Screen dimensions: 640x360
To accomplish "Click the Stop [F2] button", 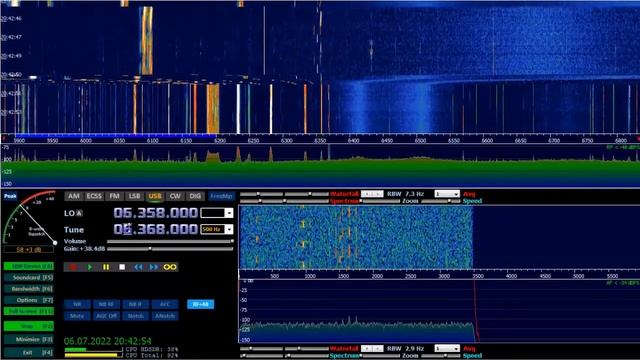I will (x=29, y=326).
